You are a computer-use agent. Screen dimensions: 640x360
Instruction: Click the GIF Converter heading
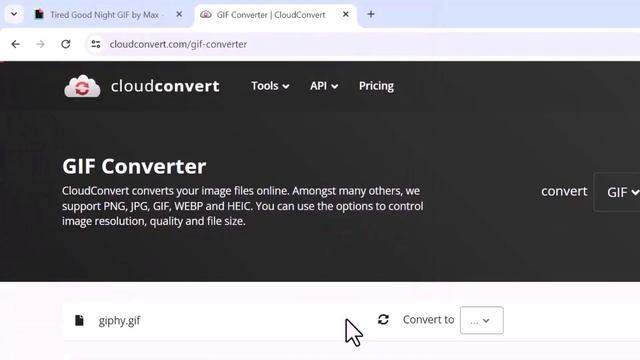[x=134, y=167]
